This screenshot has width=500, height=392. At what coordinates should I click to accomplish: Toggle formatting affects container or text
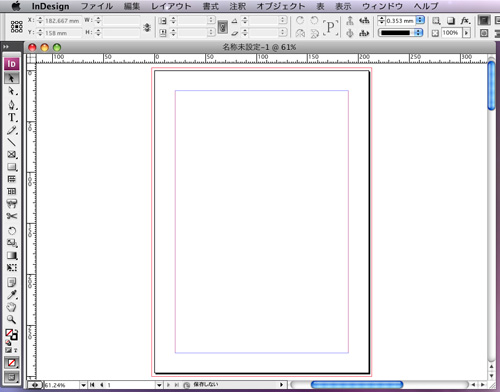point(11,350)
